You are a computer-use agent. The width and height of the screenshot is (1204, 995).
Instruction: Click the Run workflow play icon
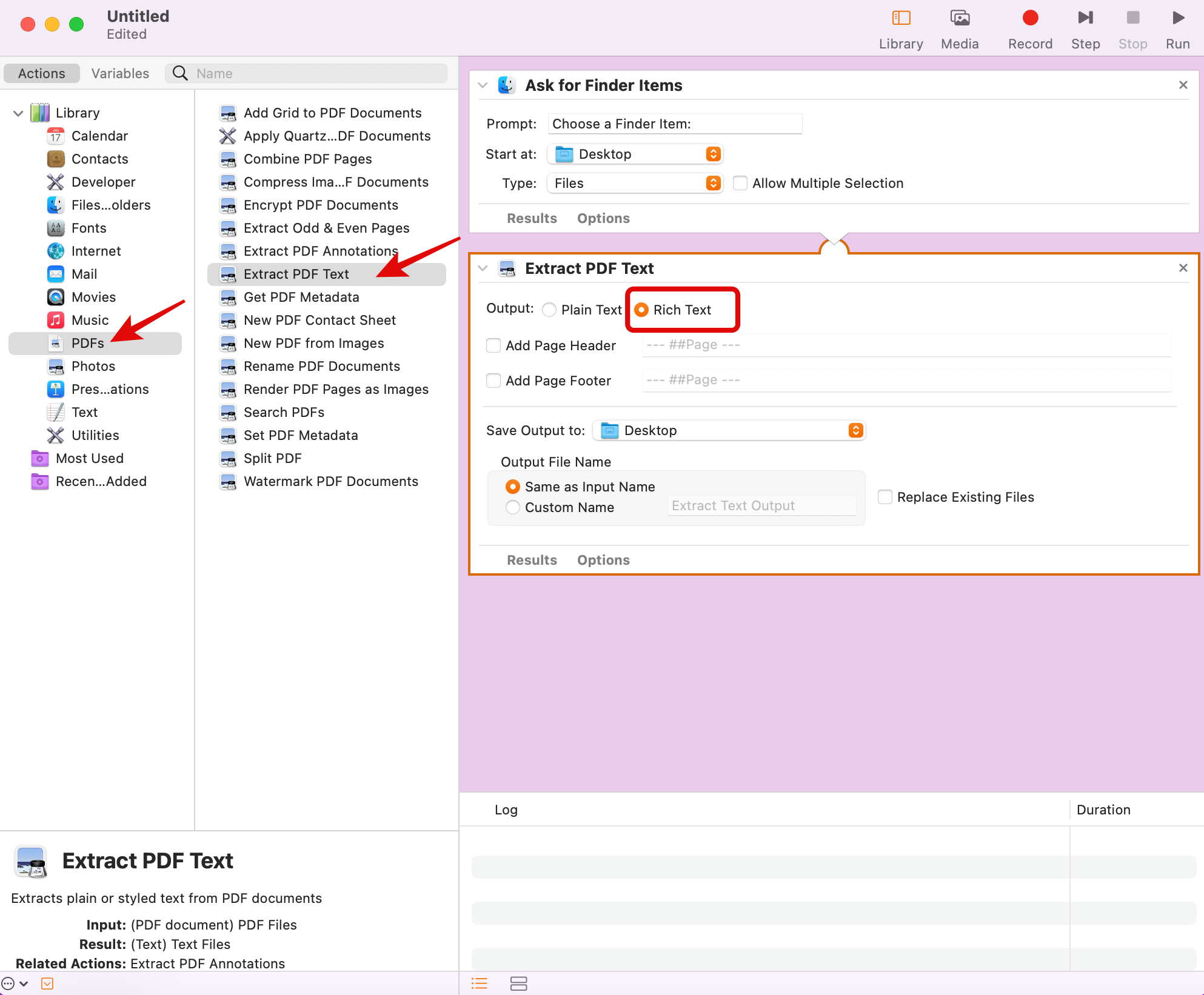tap(1177, 18)
